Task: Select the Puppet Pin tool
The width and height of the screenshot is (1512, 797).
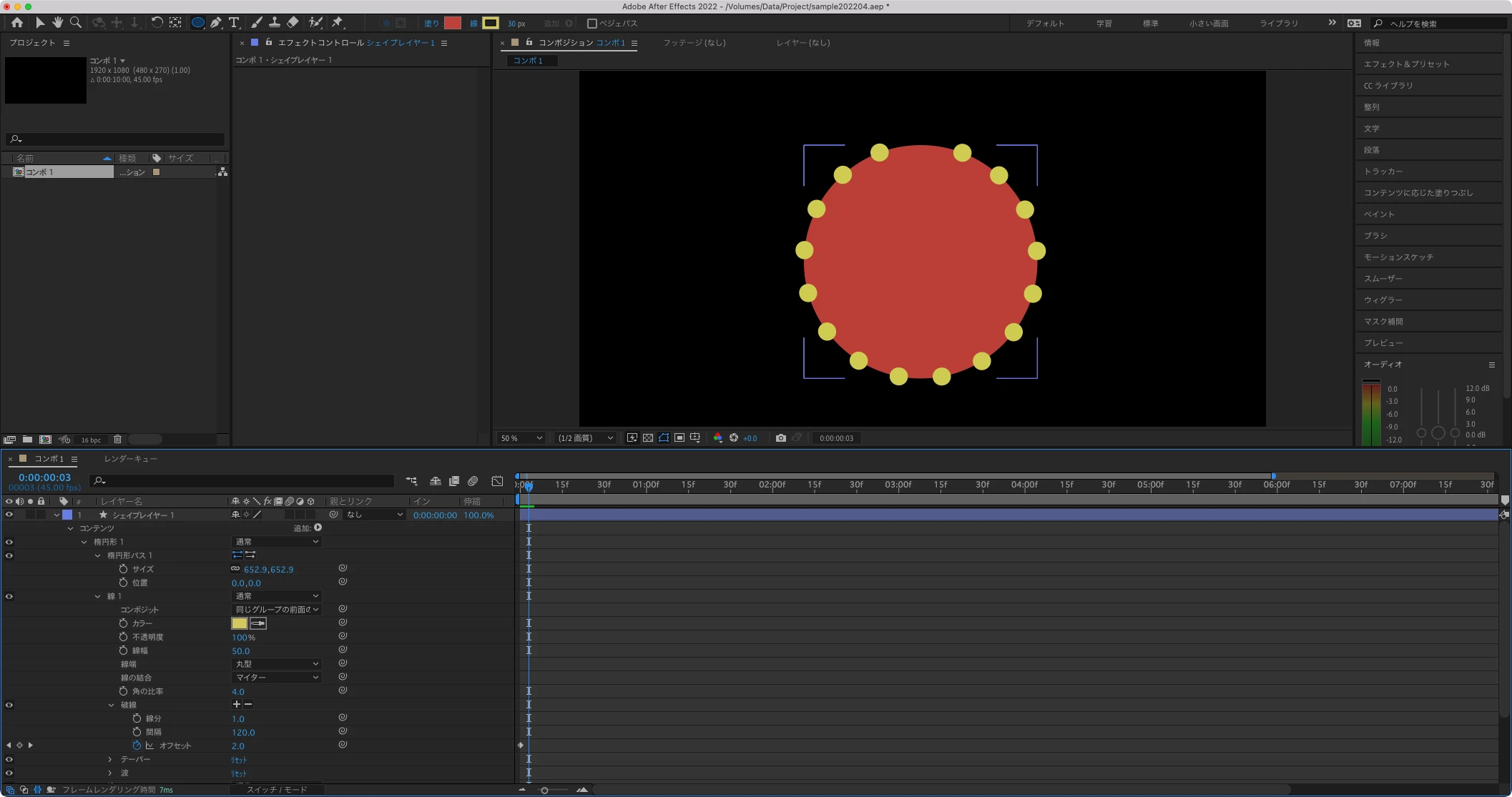Action: [x=337, y=23]
